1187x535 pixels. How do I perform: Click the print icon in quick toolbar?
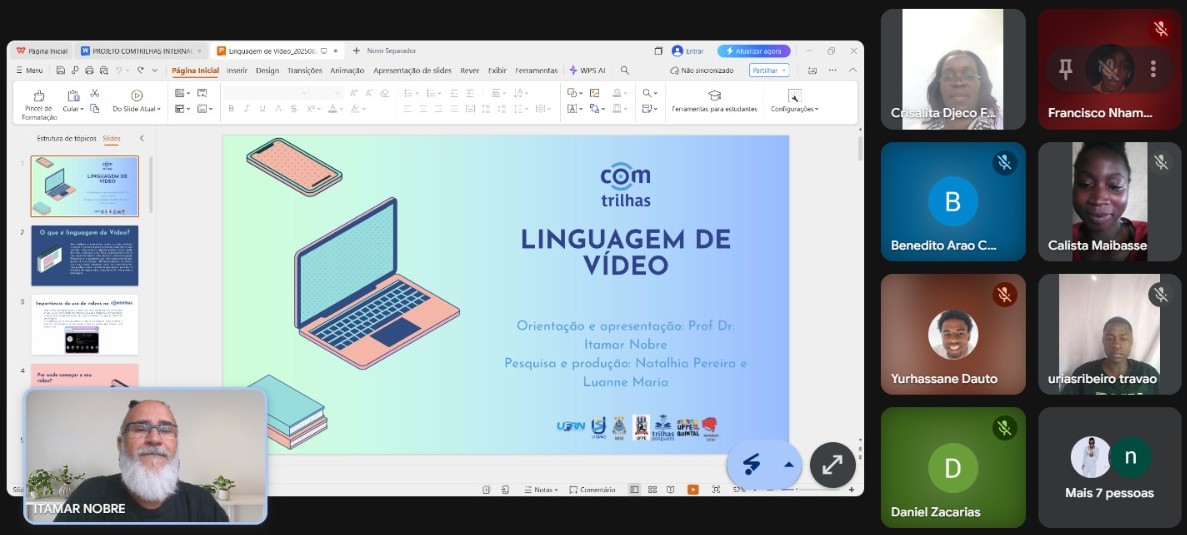pyautogui.click(x=89, y=71)
